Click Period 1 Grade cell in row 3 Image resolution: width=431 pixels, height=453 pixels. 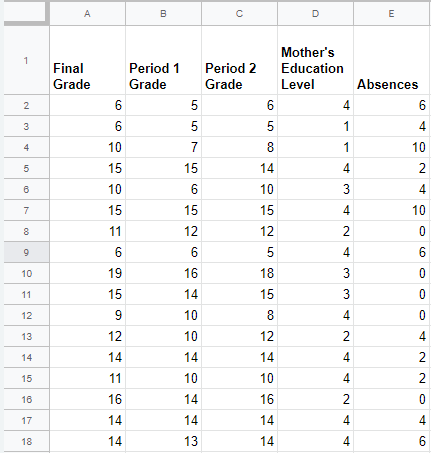[x=163, y=126]
